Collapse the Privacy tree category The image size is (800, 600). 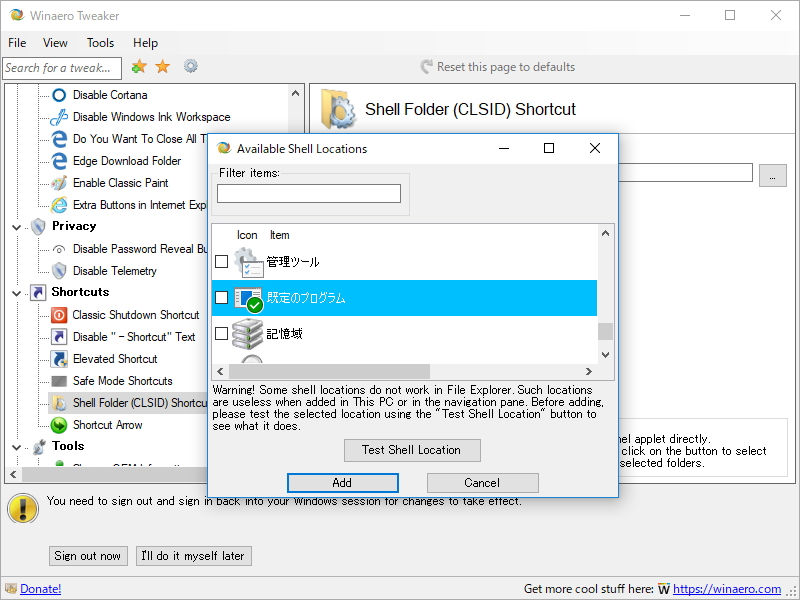tap(16, 227)
